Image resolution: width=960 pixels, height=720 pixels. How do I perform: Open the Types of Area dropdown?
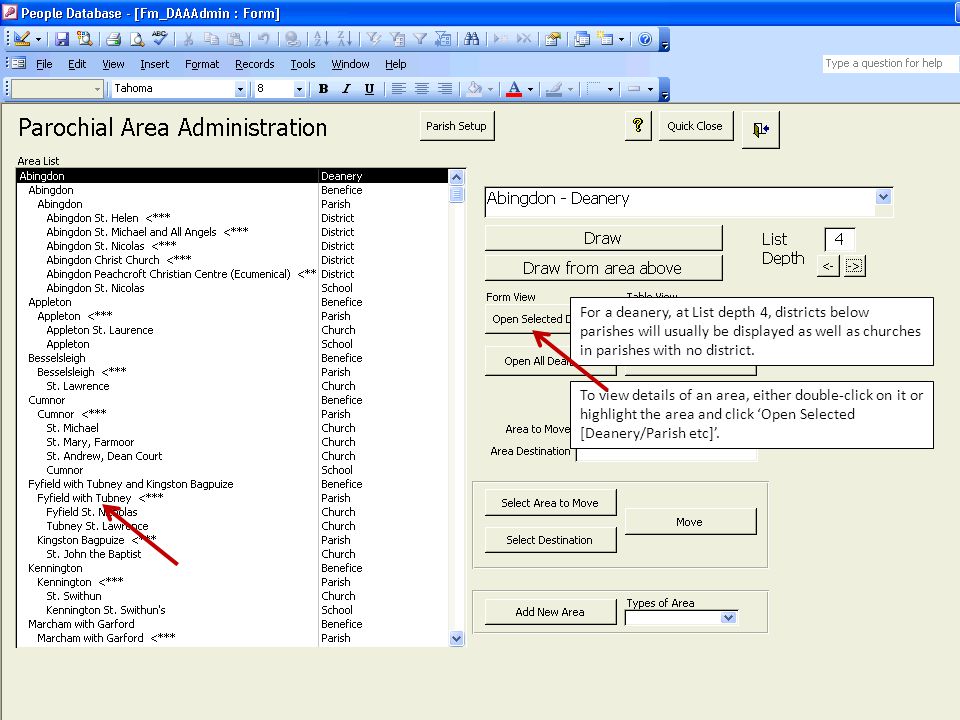[728, 618]
